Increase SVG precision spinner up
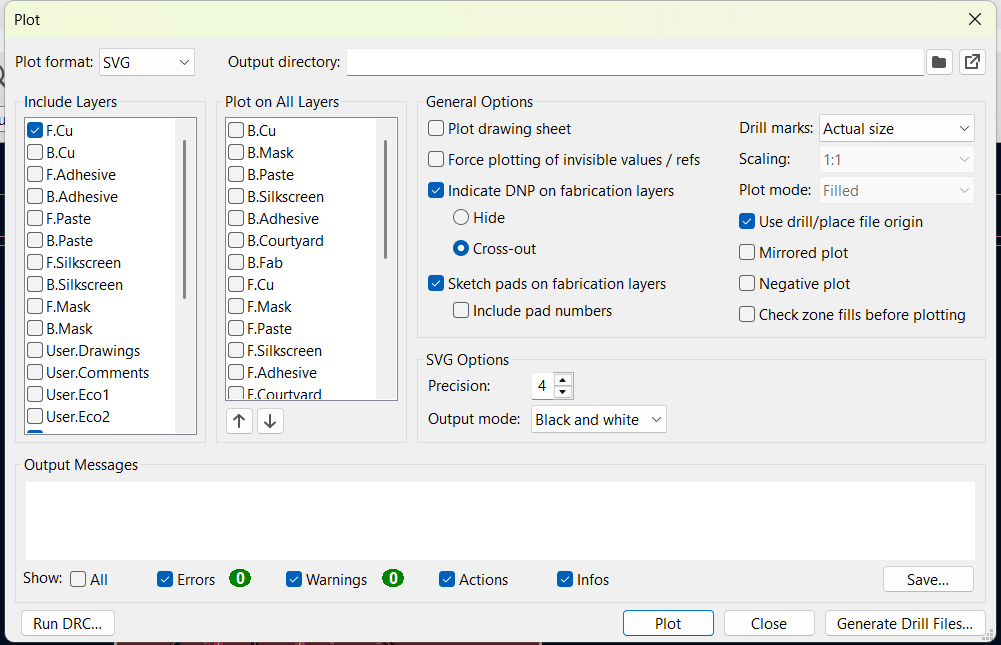 point(562,379)
